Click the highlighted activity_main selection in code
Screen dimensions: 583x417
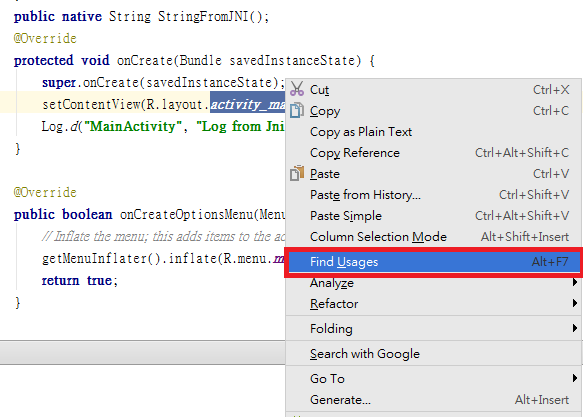coord(248,104)
